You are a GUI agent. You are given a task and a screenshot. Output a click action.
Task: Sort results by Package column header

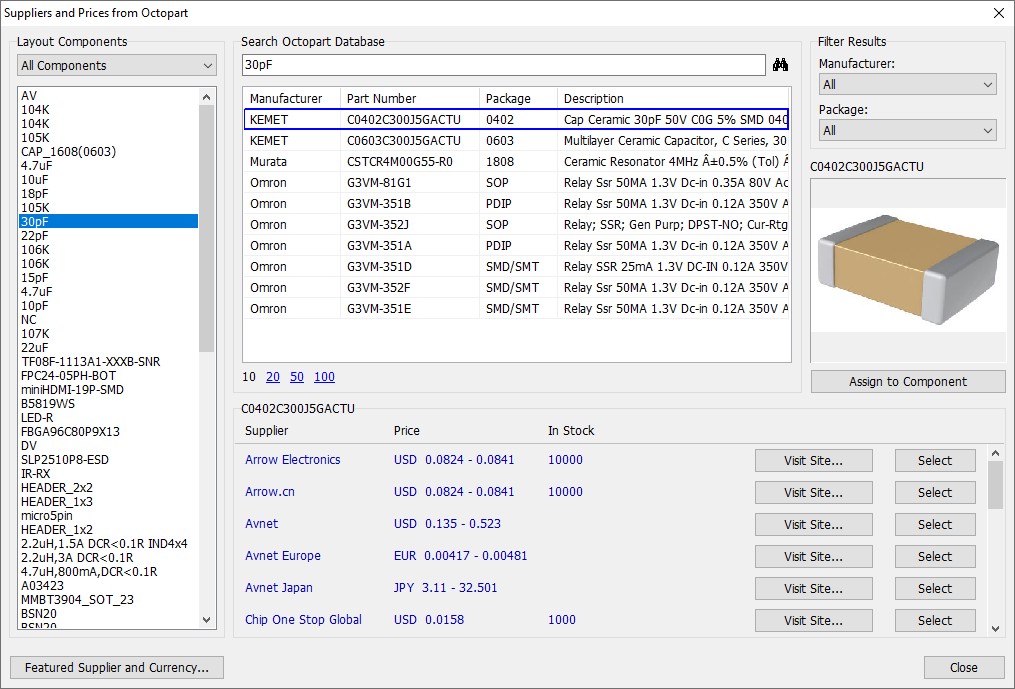click(x=518, y=98)
